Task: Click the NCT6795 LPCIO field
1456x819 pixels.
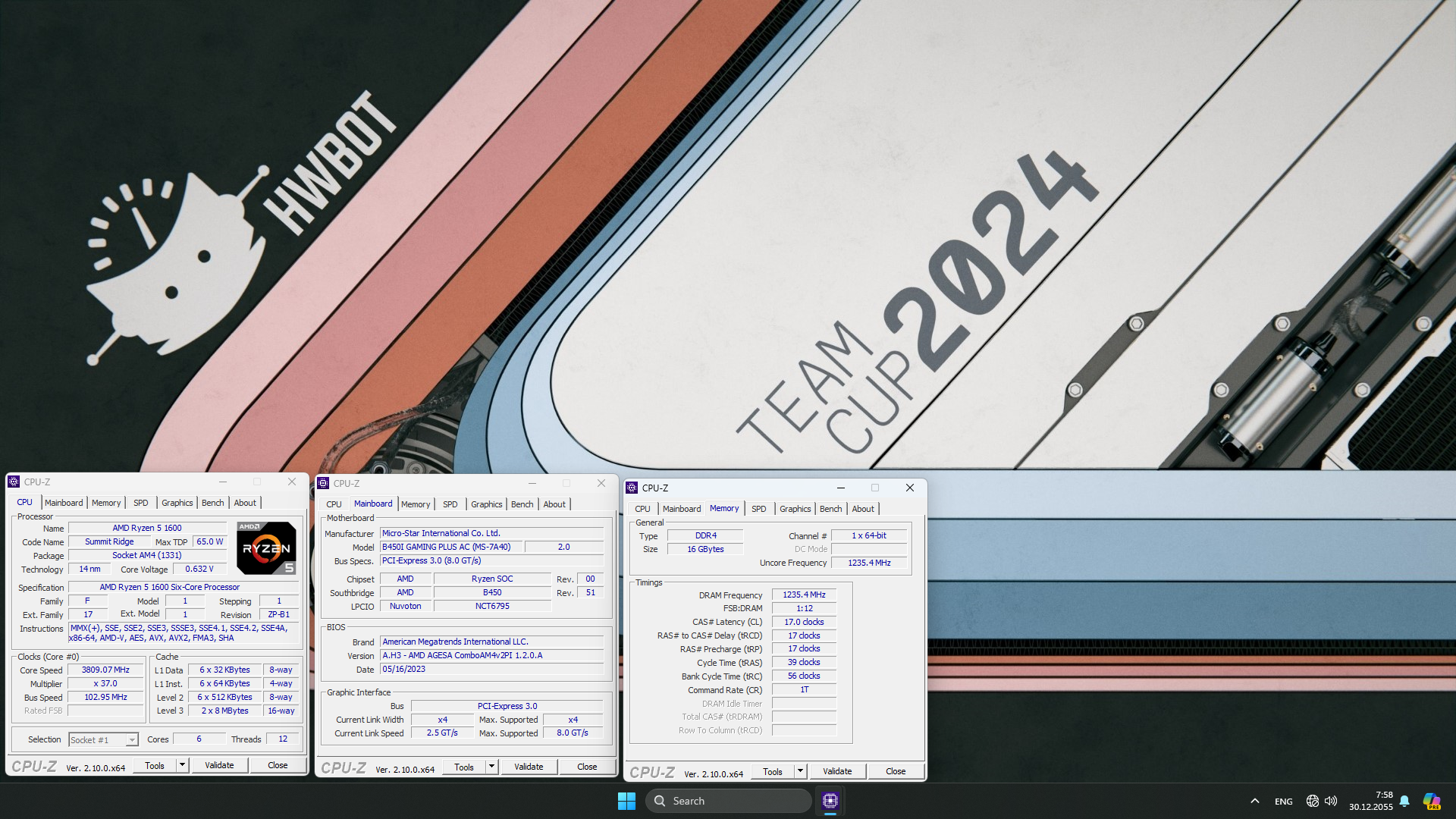Action: pyautogui.click(x=492, y=607)
